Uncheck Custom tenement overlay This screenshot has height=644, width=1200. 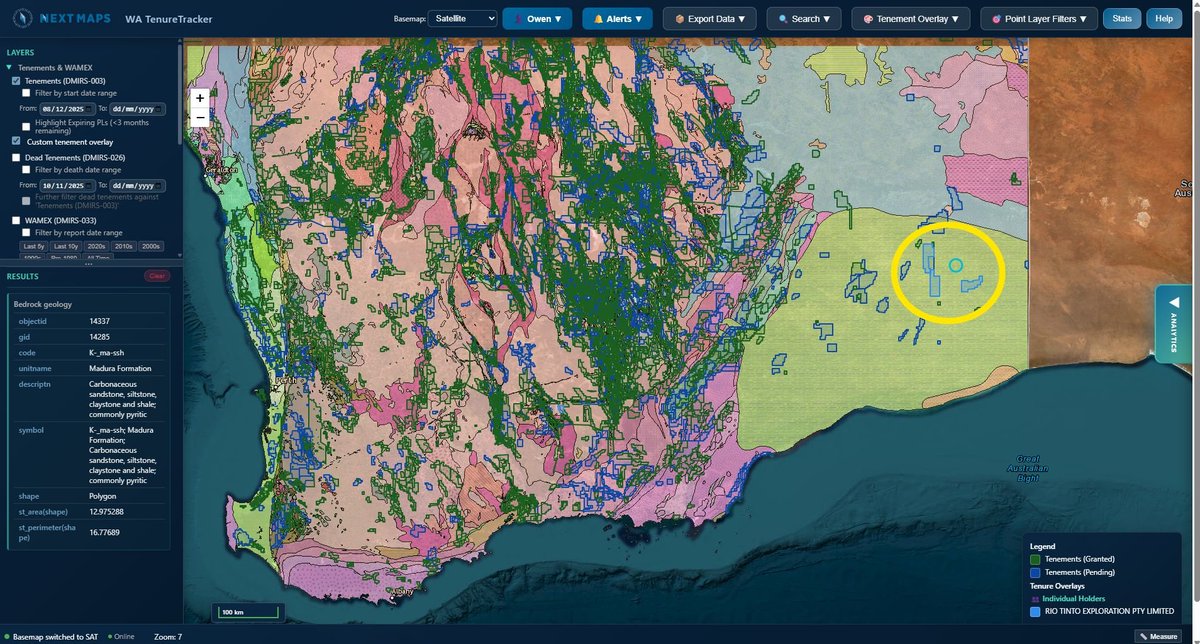16,142
